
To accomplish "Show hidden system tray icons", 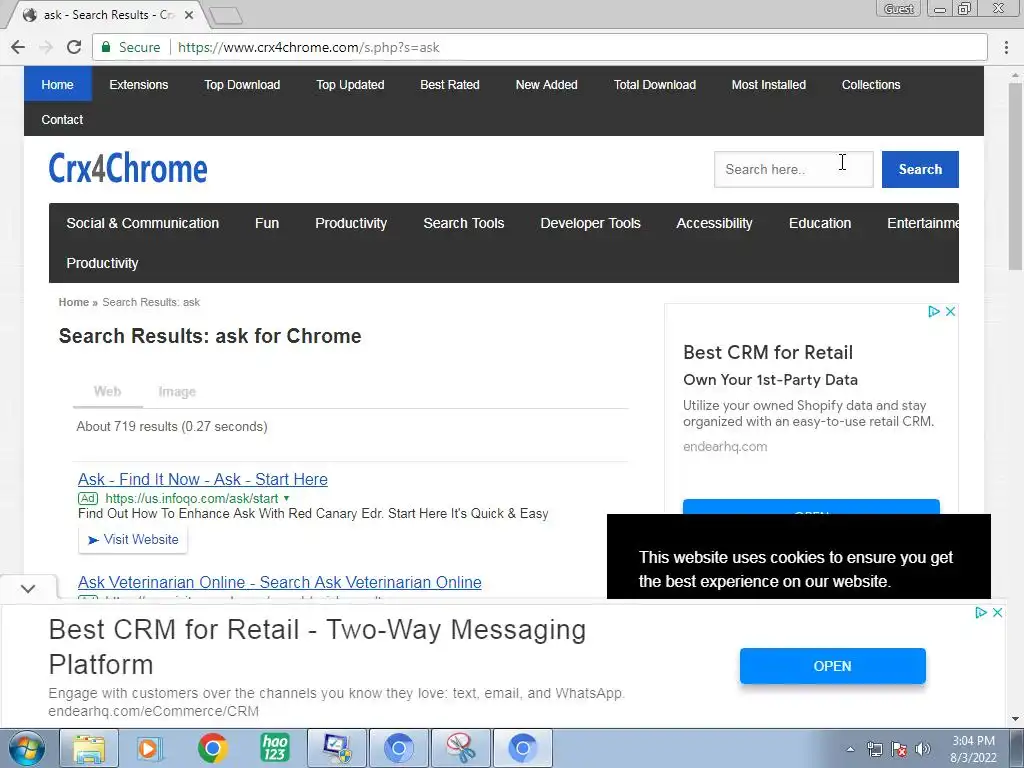I will (x=850, y=749).
